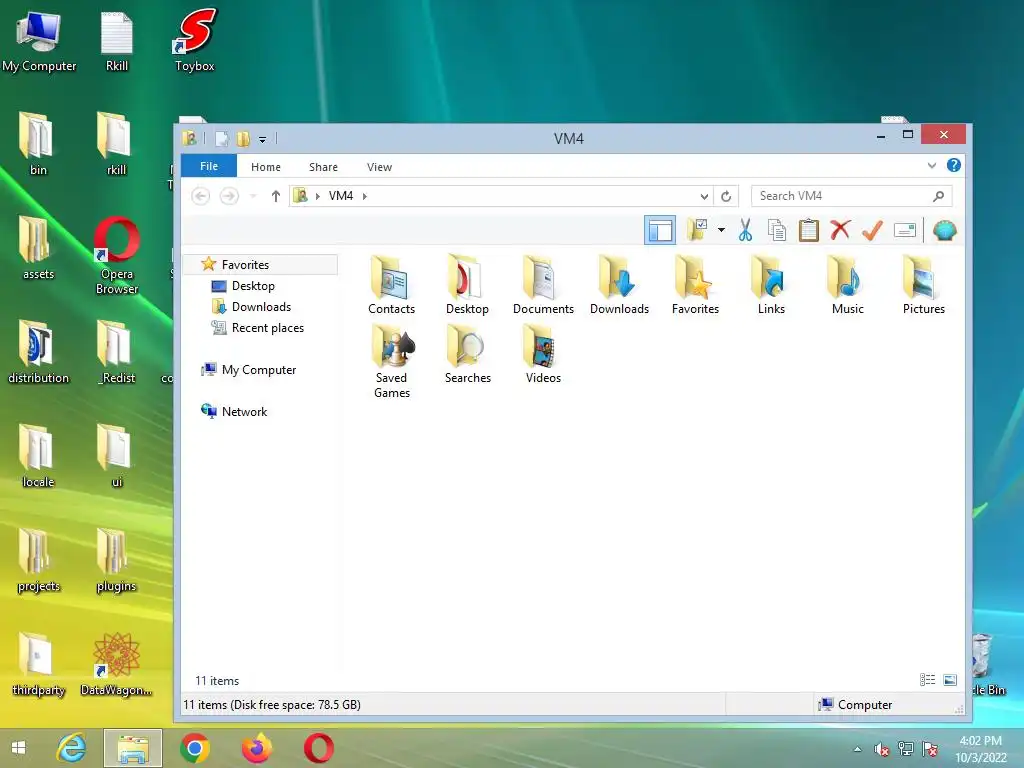Click the search magnifier icon

click(x=938, y=196)
